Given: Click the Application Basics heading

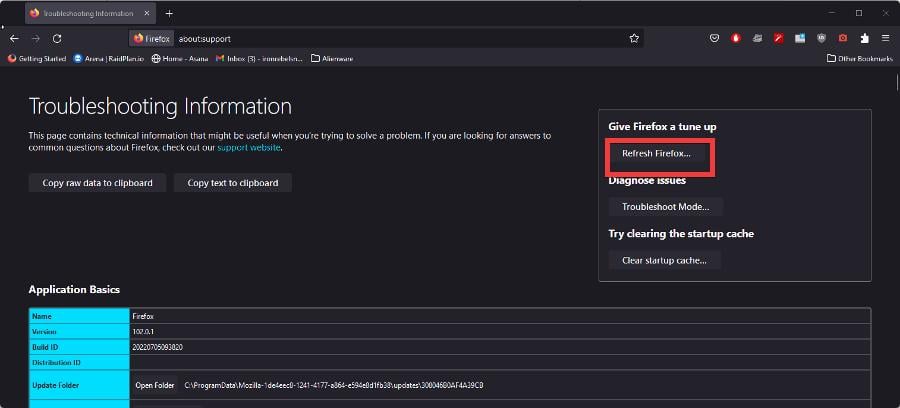Looking at the screenshot, I should pos(75,289).
